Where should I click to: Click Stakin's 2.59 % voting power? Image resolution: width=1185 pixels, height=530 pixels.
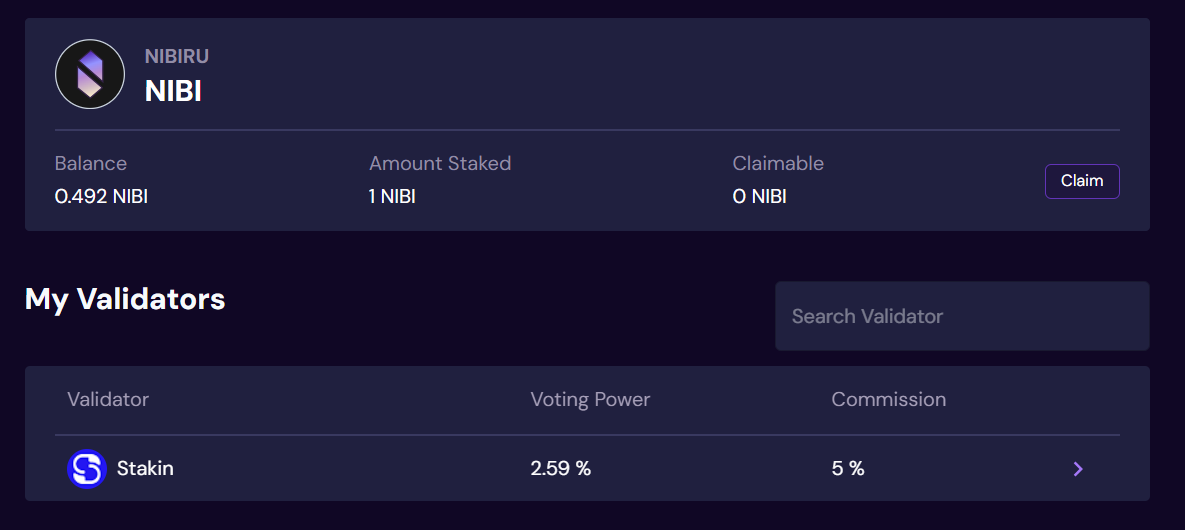[561, 469]
